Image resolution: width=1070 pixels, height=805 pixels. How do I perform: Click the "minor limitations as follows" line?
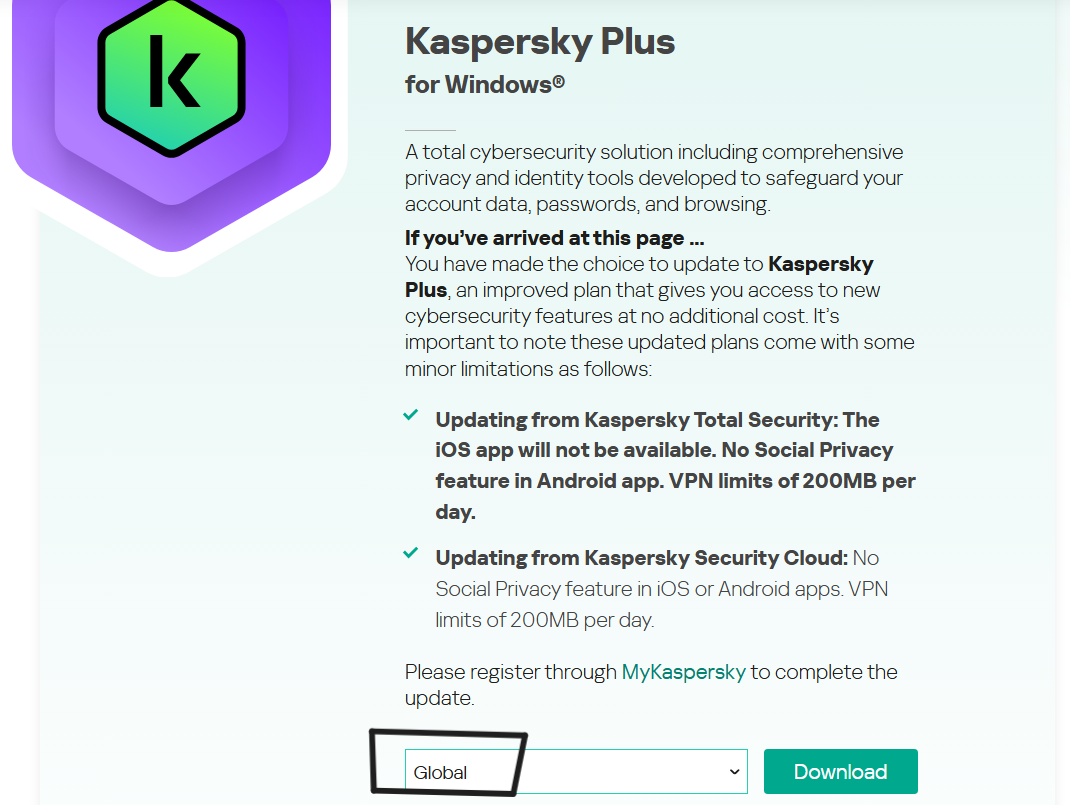[x=528, y=369]
